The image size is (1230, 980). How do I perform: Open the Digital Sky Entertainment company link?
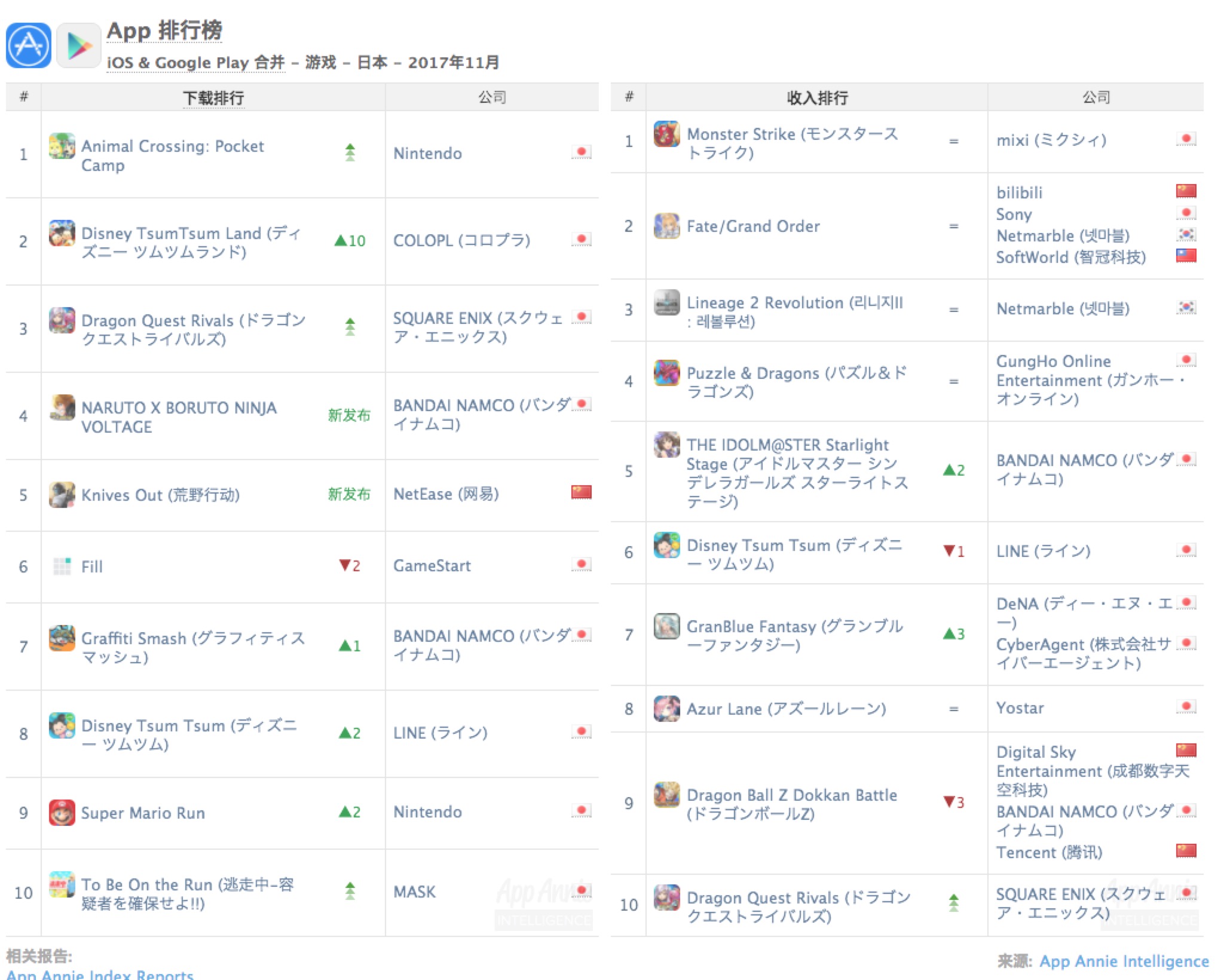[1093, 771]
